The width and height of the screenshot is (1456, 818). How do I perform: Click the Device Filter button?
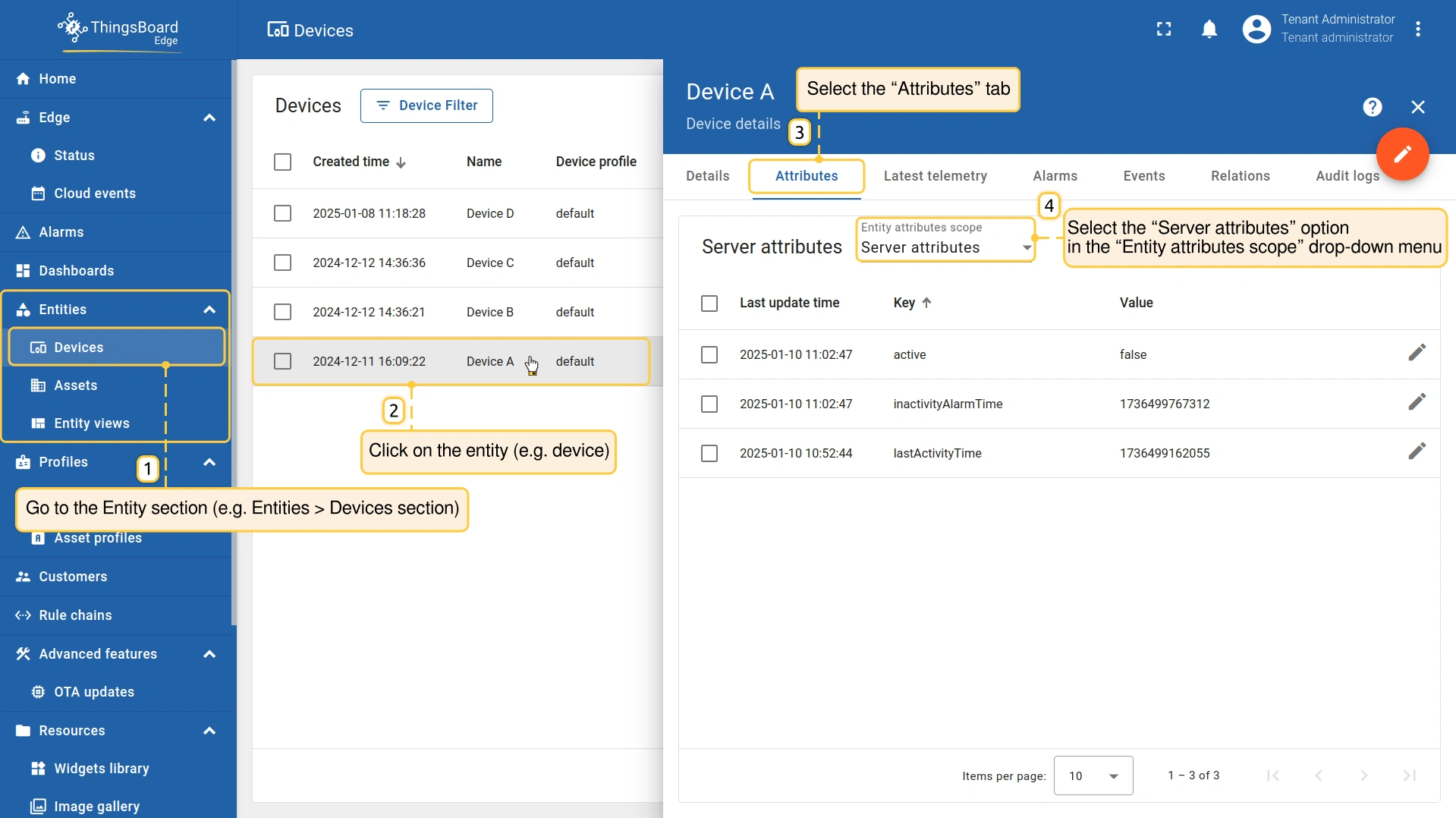426,105
